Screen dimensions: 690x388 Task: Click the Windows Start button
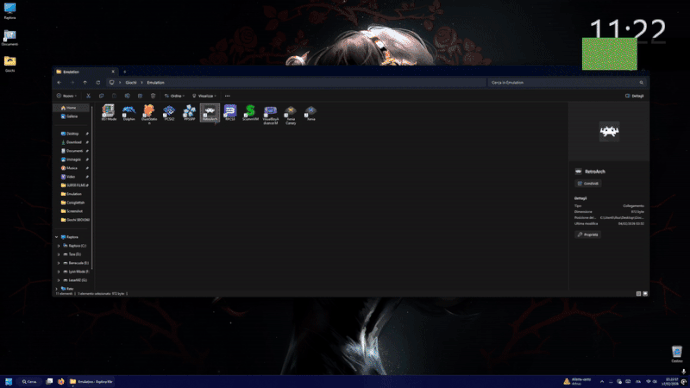click(8, 381)
